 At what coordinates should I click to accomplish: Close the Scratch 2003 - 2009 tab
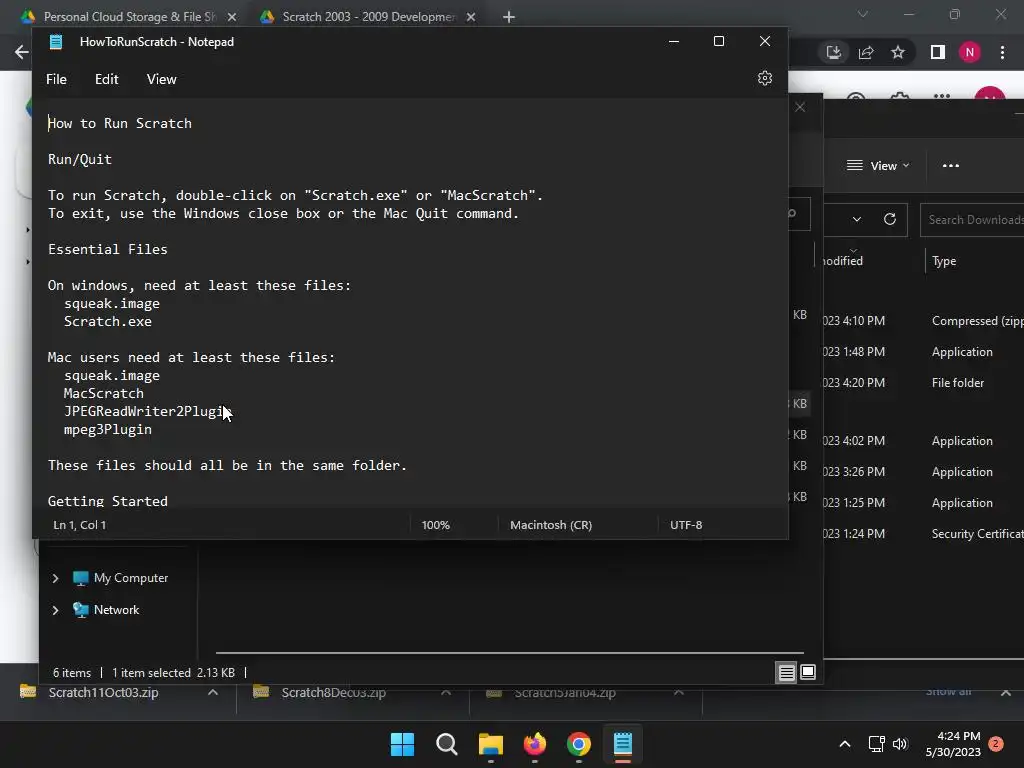[471, 17]
